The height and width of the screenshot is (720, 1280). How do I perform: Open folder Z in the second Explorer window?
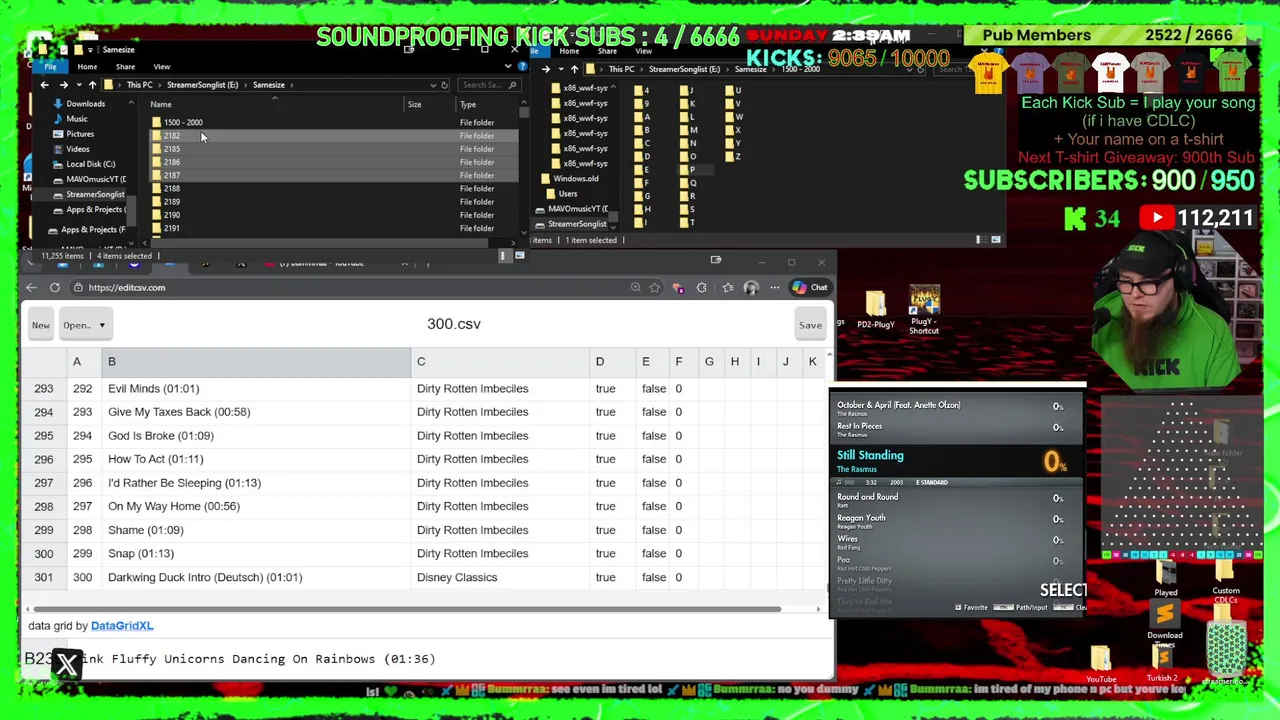734,157
